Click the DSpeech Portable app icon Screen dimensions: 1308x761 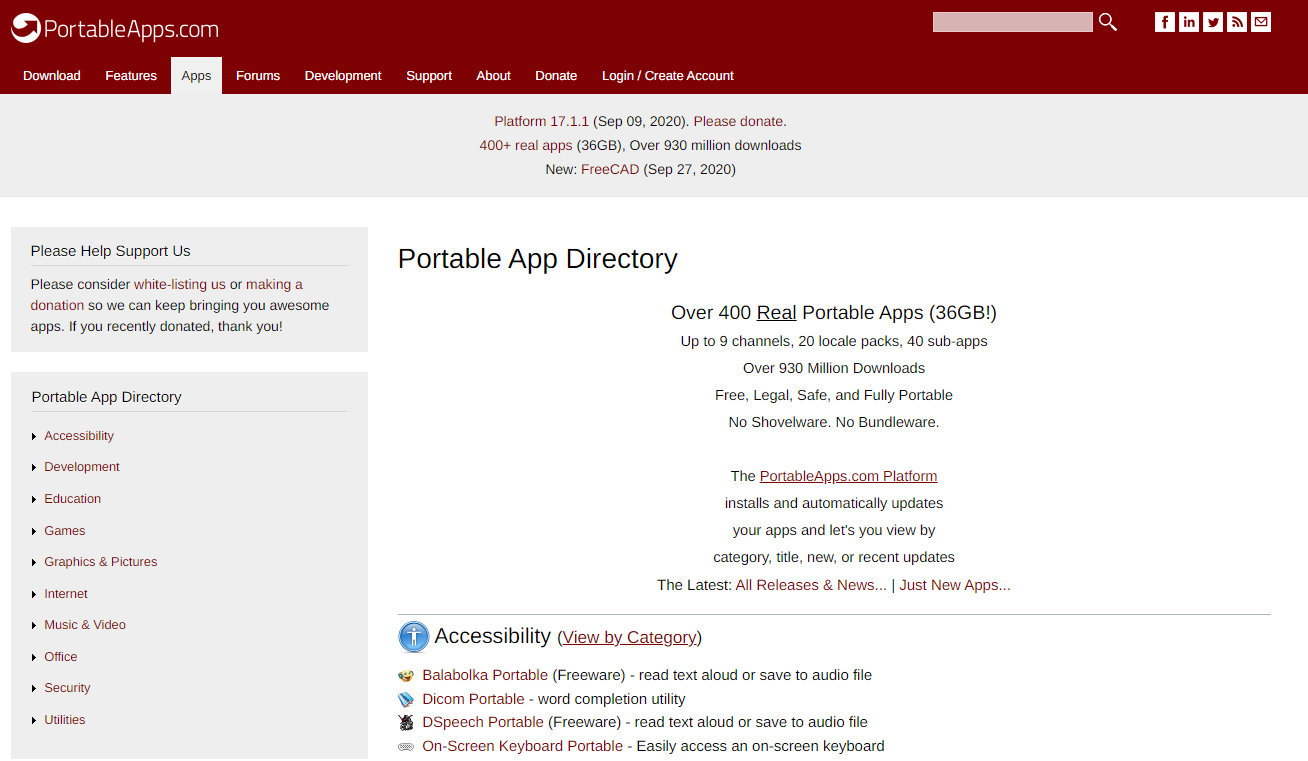click(x=406, y=722)
